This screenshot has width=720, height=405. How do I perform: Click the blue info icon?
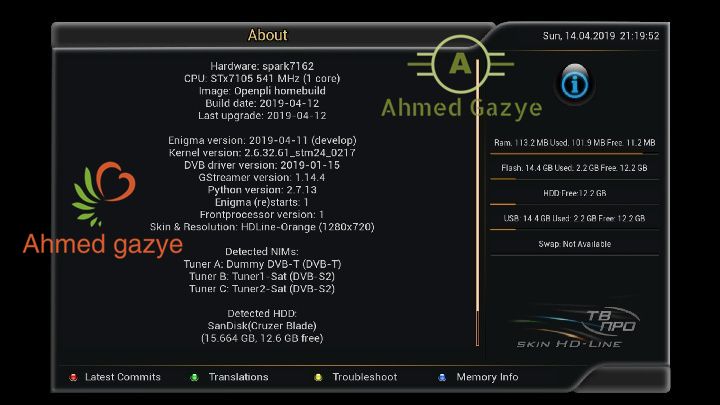click(x=574, y=84)
